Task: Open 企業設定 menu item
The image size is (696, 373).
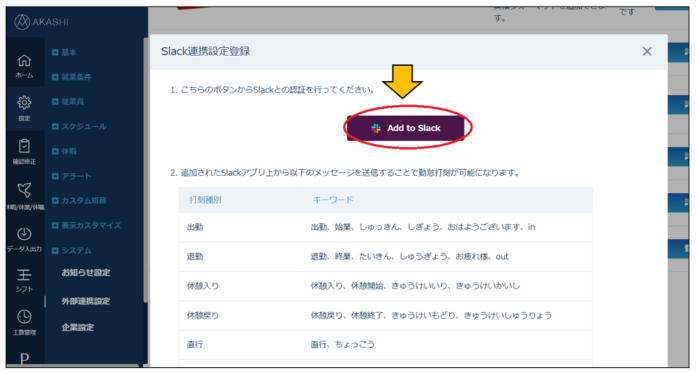Action: [78, 328]
